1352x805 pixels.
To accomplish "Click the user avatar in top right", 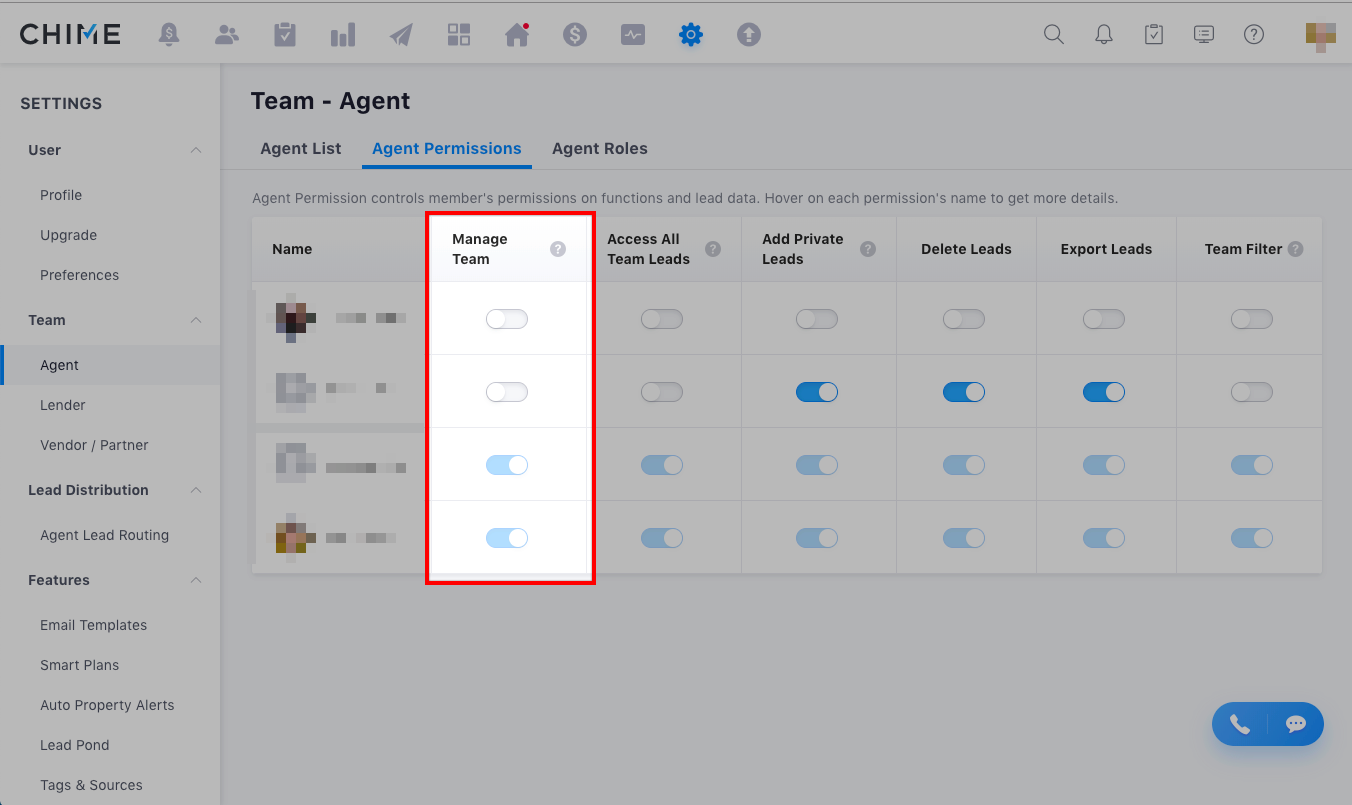I will coord(1320,36).
